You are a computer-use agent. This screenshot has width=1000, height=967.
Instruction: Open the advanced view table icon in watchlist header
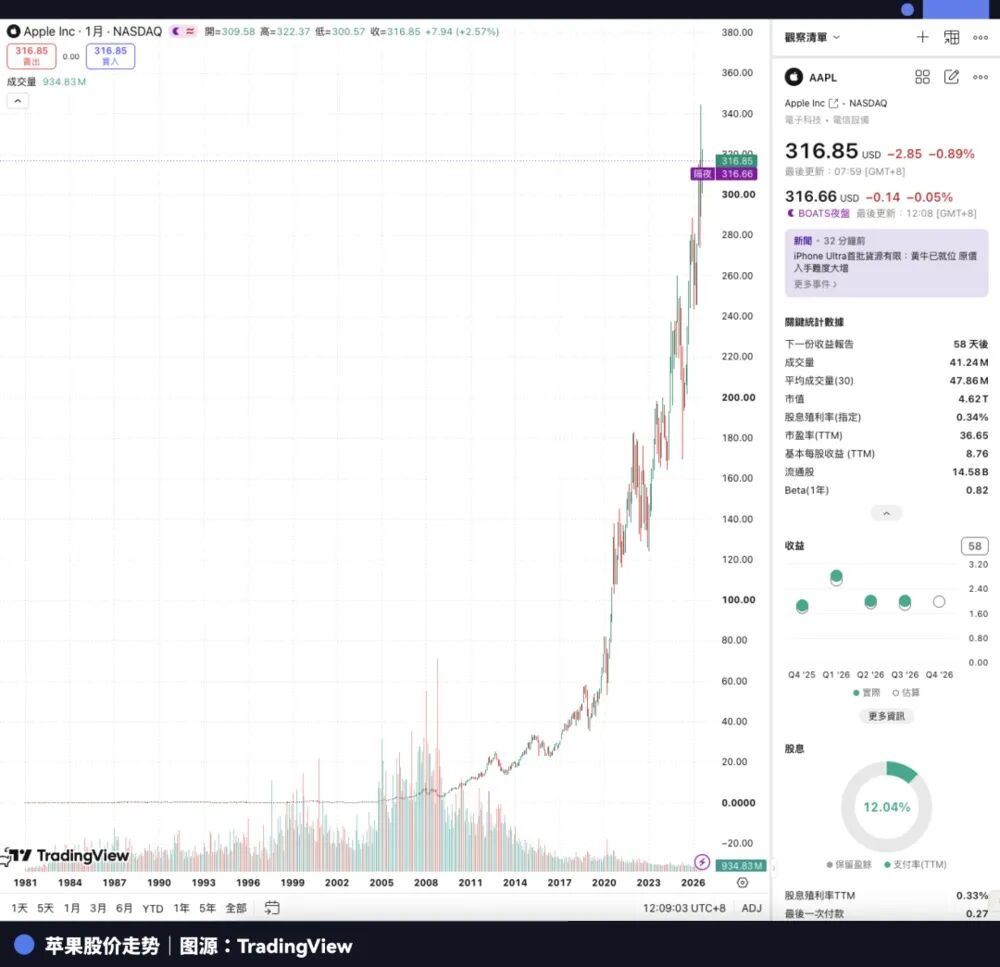(x=952, y=38)
